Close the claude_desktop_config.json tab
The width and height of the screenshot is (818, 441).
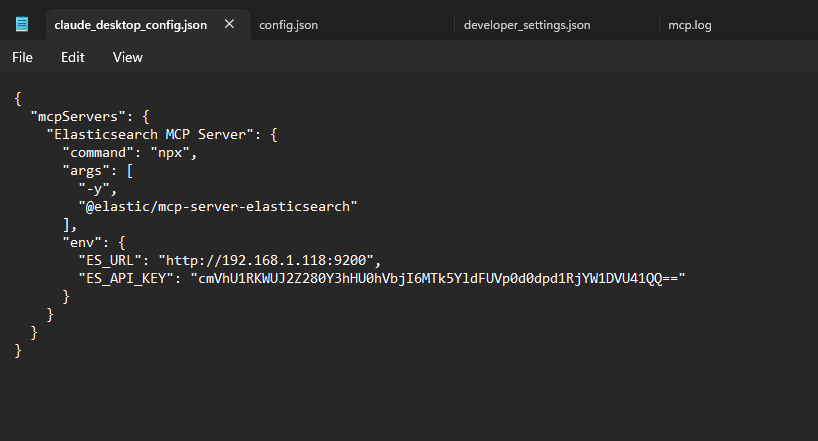pyautogui.click(x=230, y=25)
